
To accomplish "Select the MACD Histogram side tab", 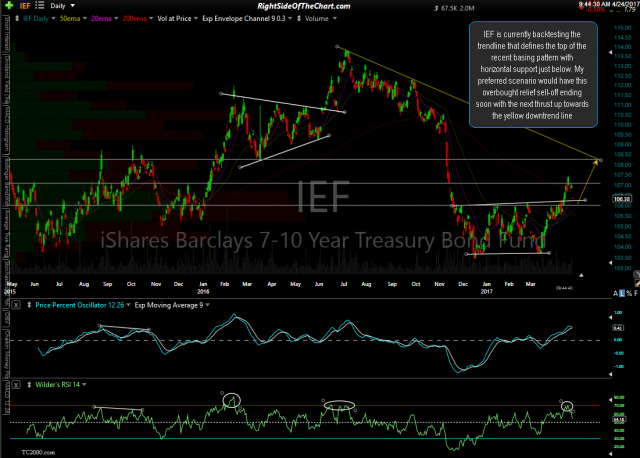I will (x=6, y=130).
